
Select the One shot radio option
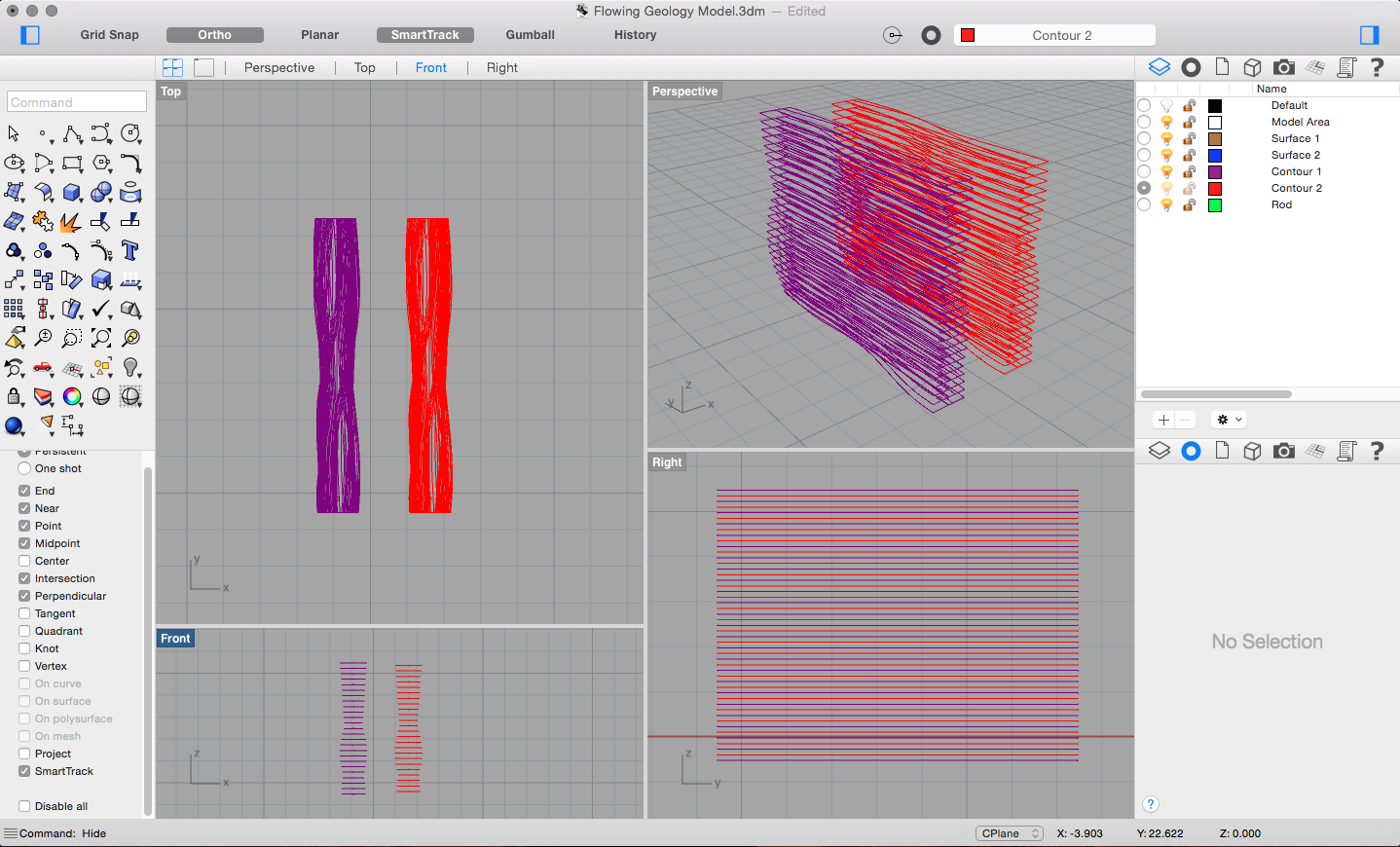click(24, 468)
